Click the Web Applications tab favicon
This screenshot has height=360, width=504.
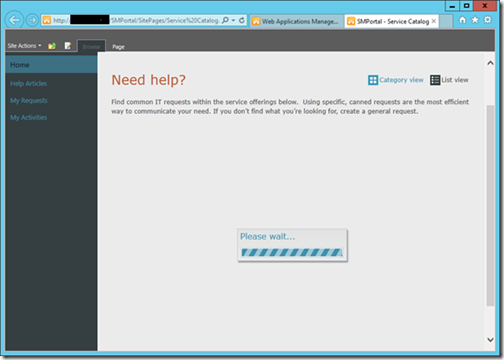pyautogui.click(x=256, y=21)
